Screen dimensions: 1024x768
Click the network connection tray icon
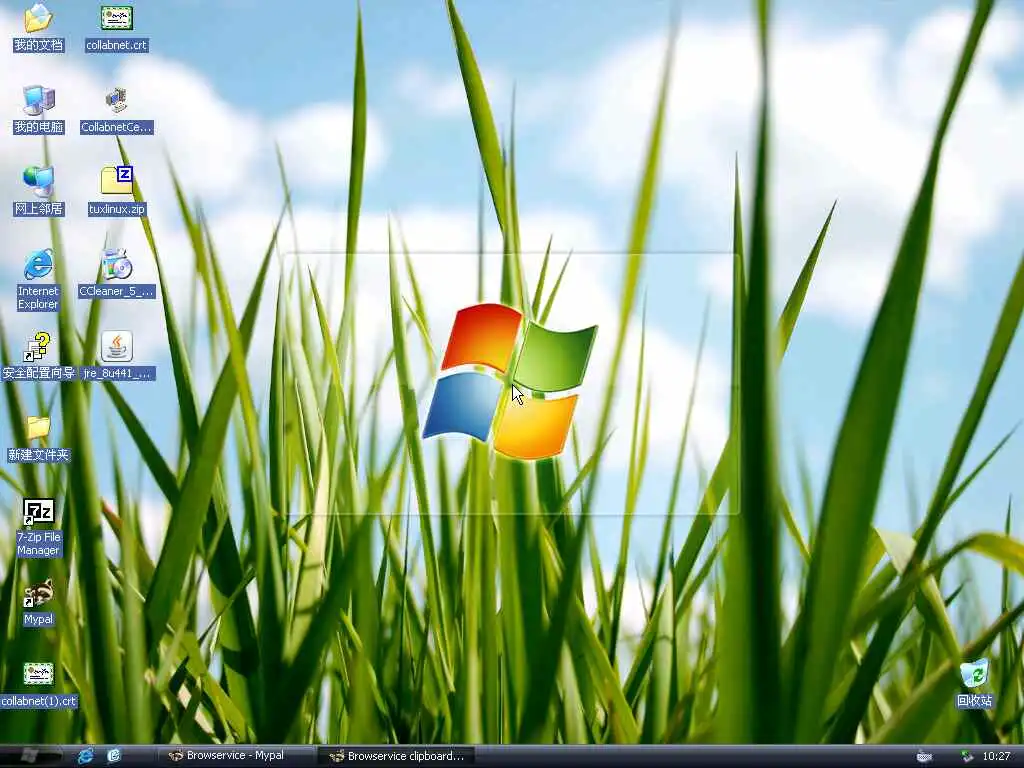tap(967, 756)
